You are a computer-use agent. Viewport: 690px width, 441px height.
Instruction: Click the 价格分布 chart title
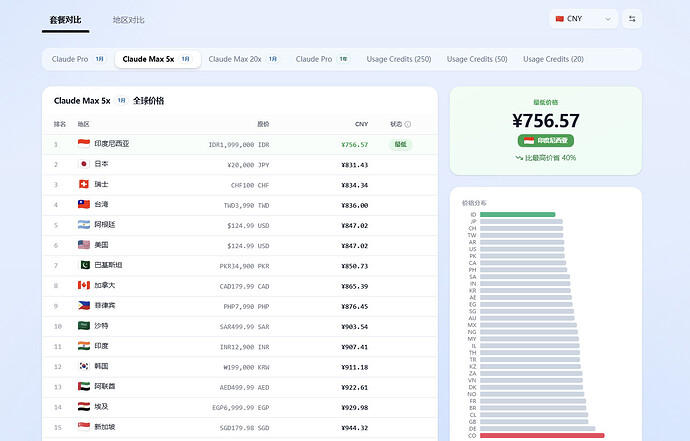pyautogui.click(x=474, y=203)
